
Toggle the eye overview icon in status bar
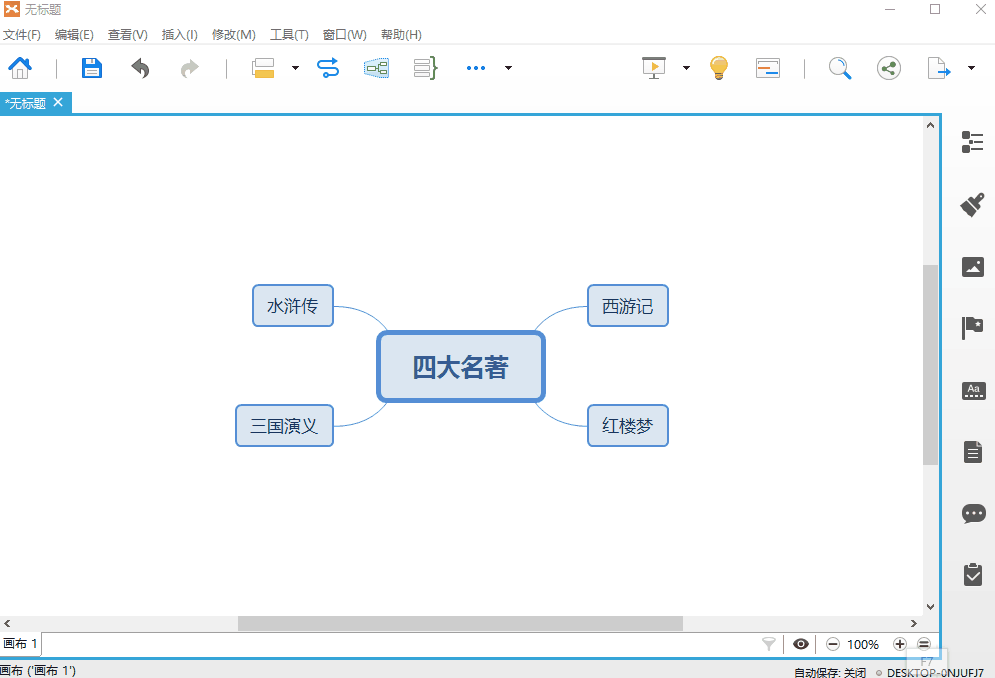click(x=799, y=644)
